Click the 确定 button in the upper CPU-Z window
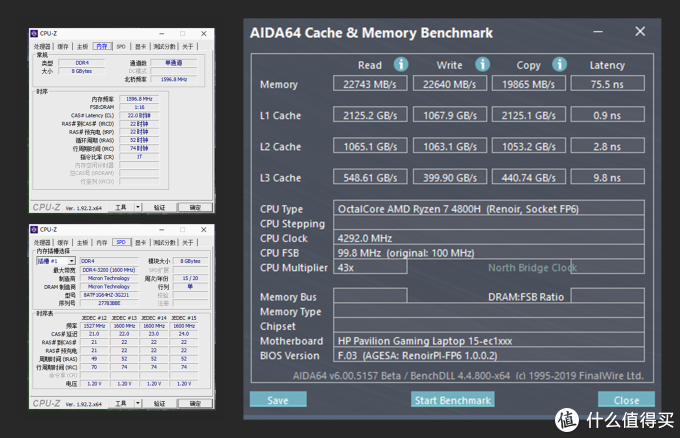This screenshot has height=438, width=680. click(195, 207)
